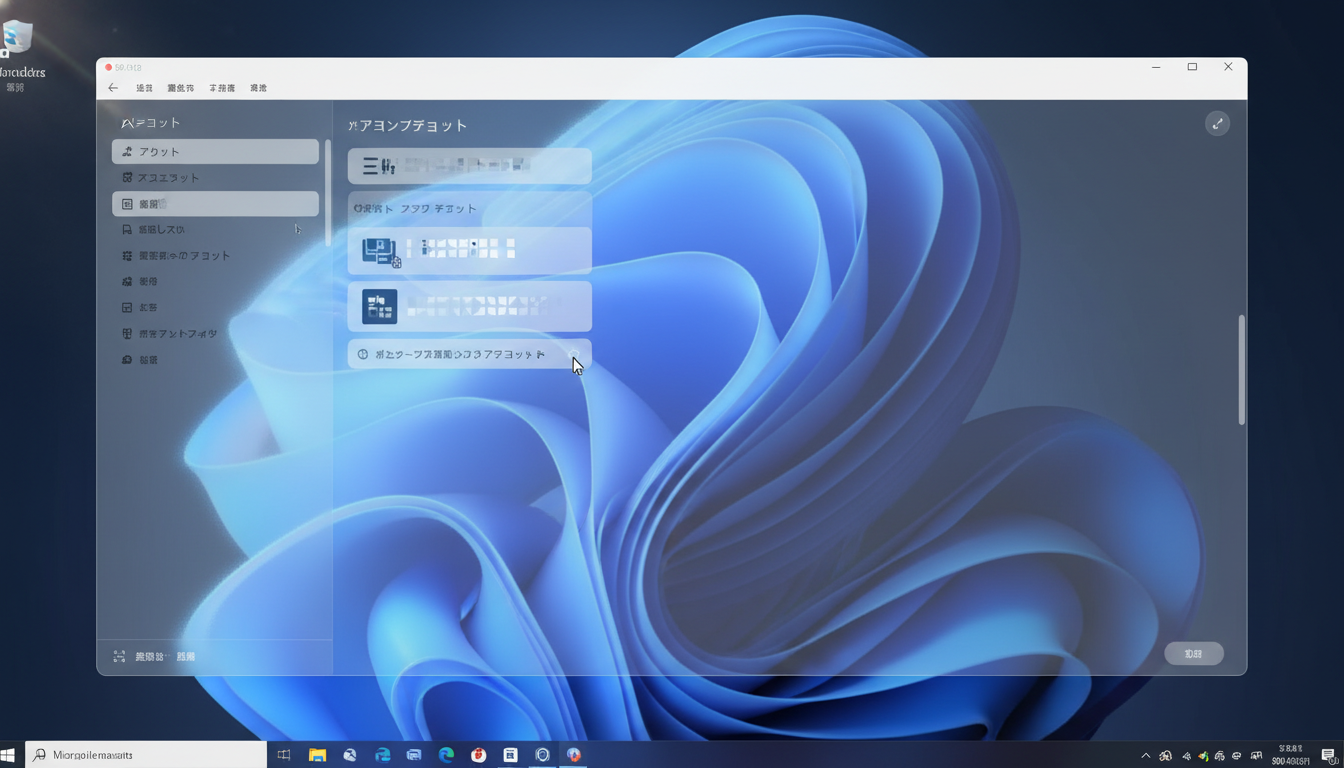This screenshot has height=768, width=1344.
Task: Open File Explorer from the taskbar
Action: (x=318, y=755)
